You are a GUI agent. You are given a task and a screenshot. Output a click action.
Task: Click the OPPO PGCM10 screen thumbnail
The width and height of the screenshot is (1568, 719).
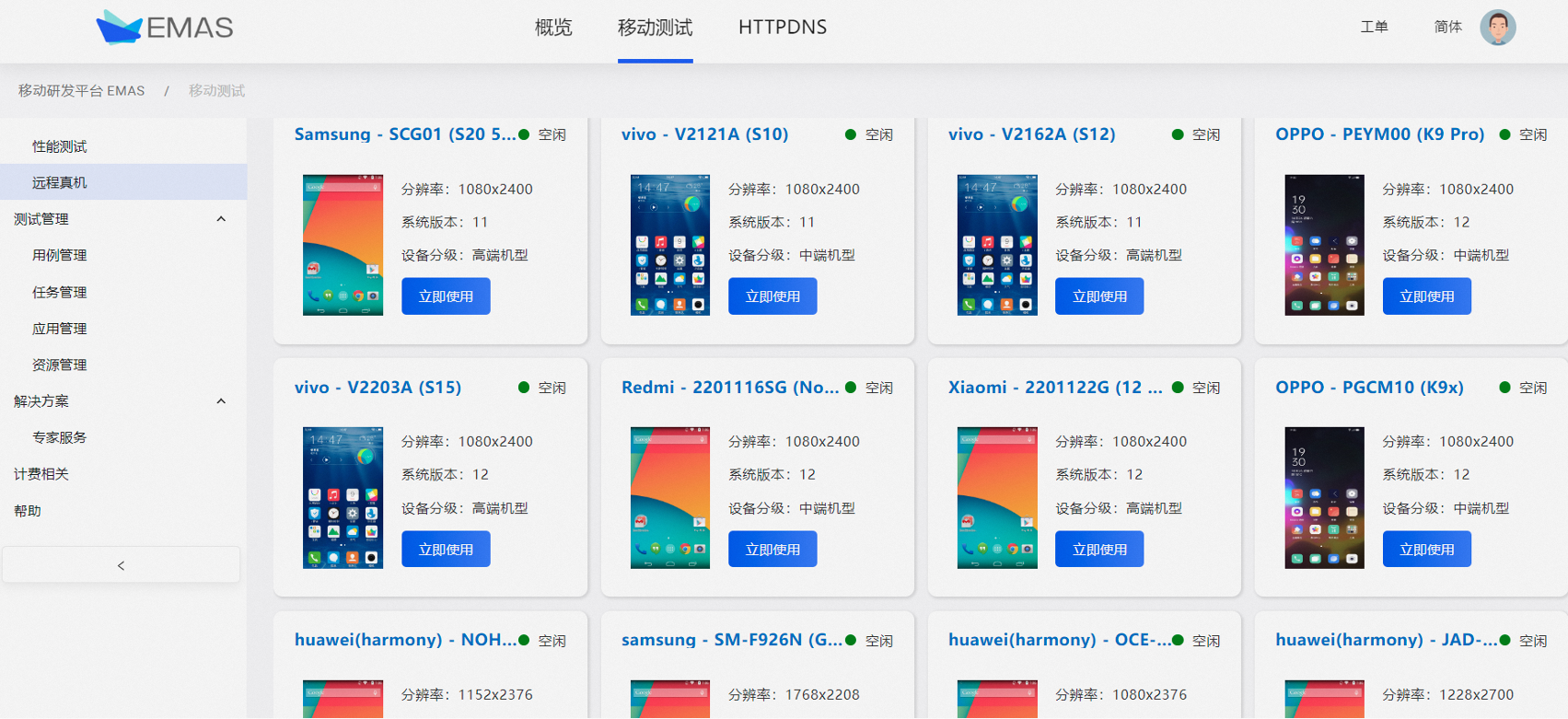pos(1325,498)
